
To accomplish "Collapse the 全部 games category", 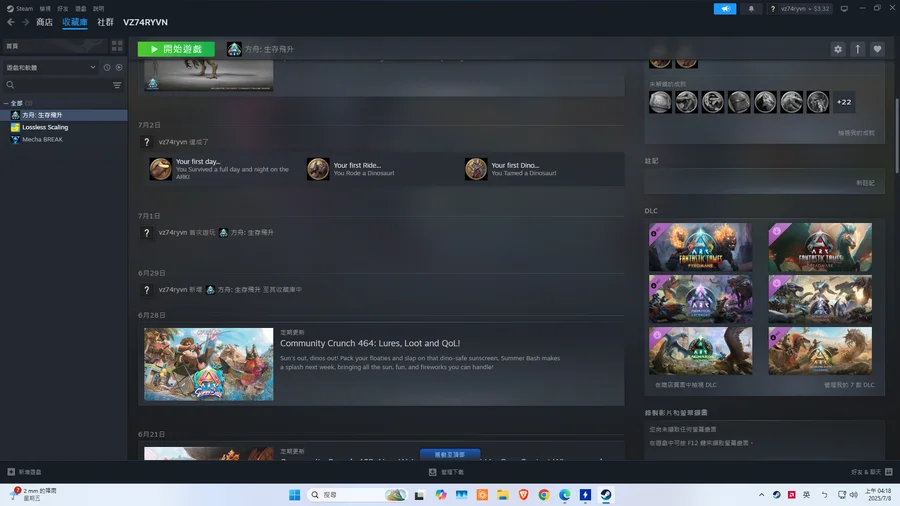I will coord(6,103).
